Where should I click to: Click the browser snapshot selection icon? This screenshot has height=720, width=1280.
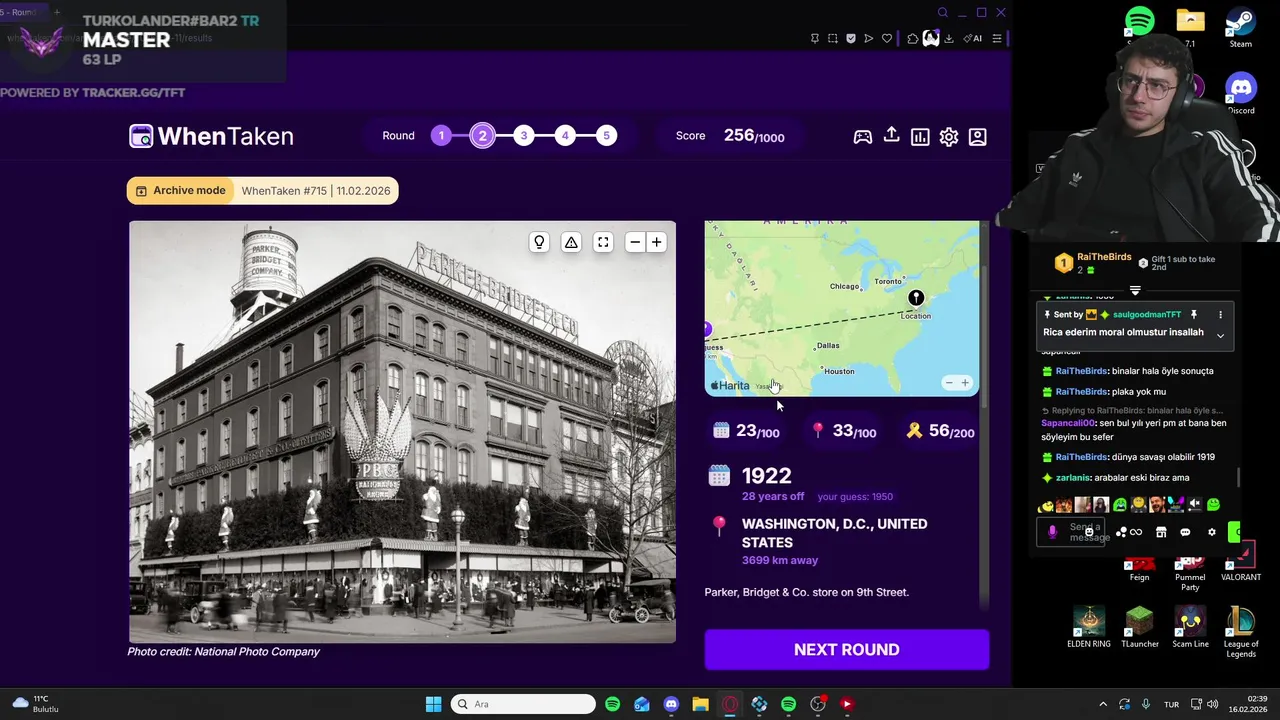pyautogui.click(x=833, y=39)
